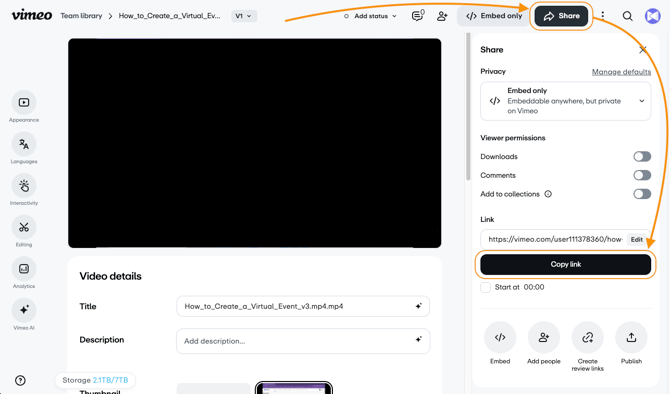
Task: Click the Publish upload icon
Action: [x=631, y=338]
